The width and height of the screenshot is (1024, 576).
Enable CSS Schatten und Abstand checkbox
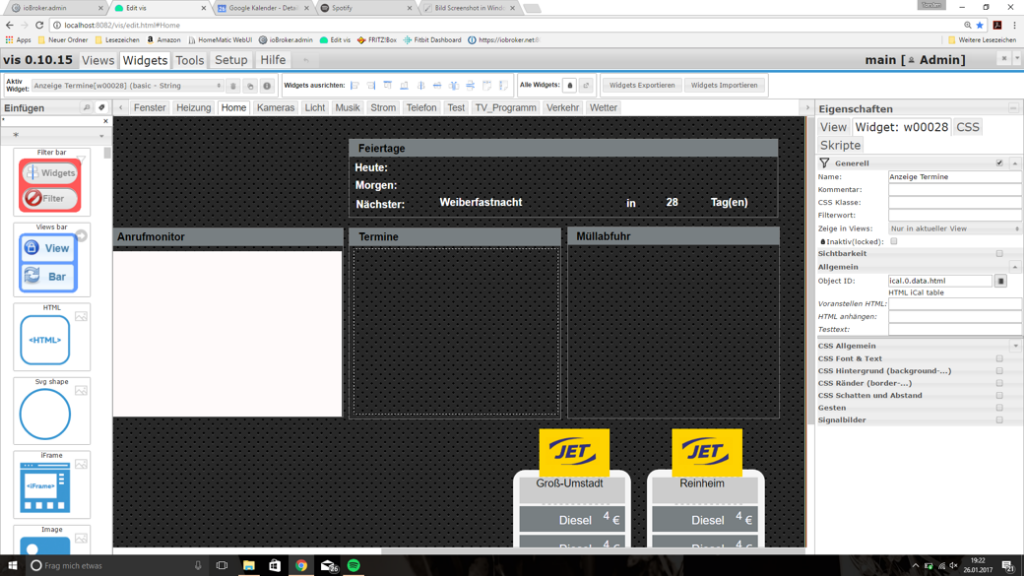coord(999,396)
